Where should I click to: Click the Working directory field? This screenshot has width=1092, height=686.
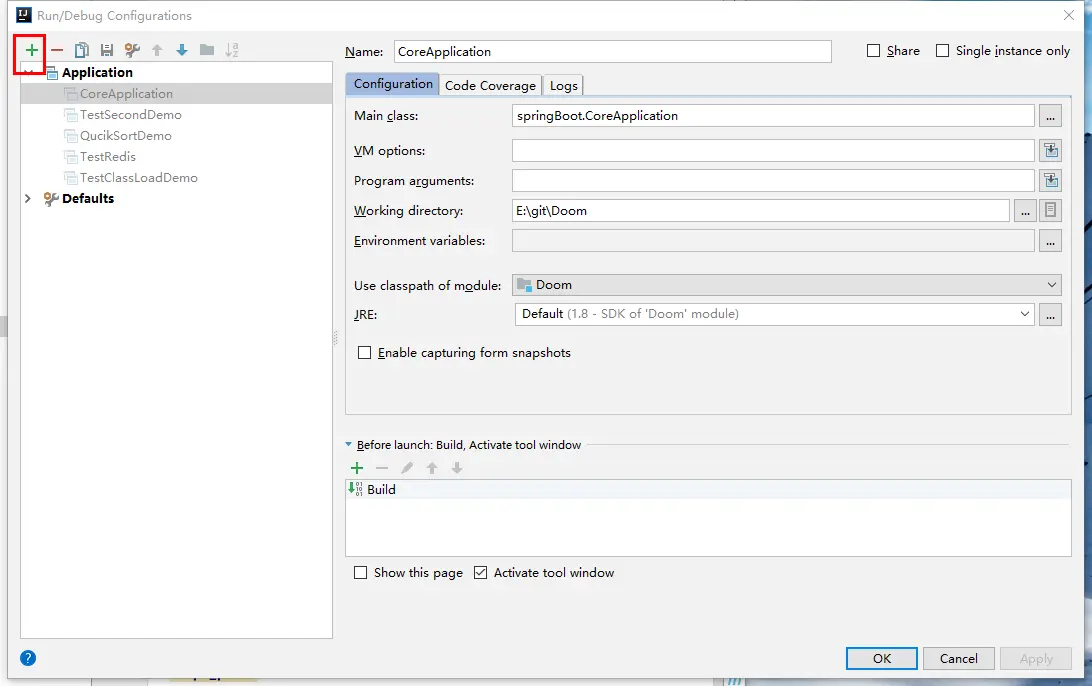[760, 210]
